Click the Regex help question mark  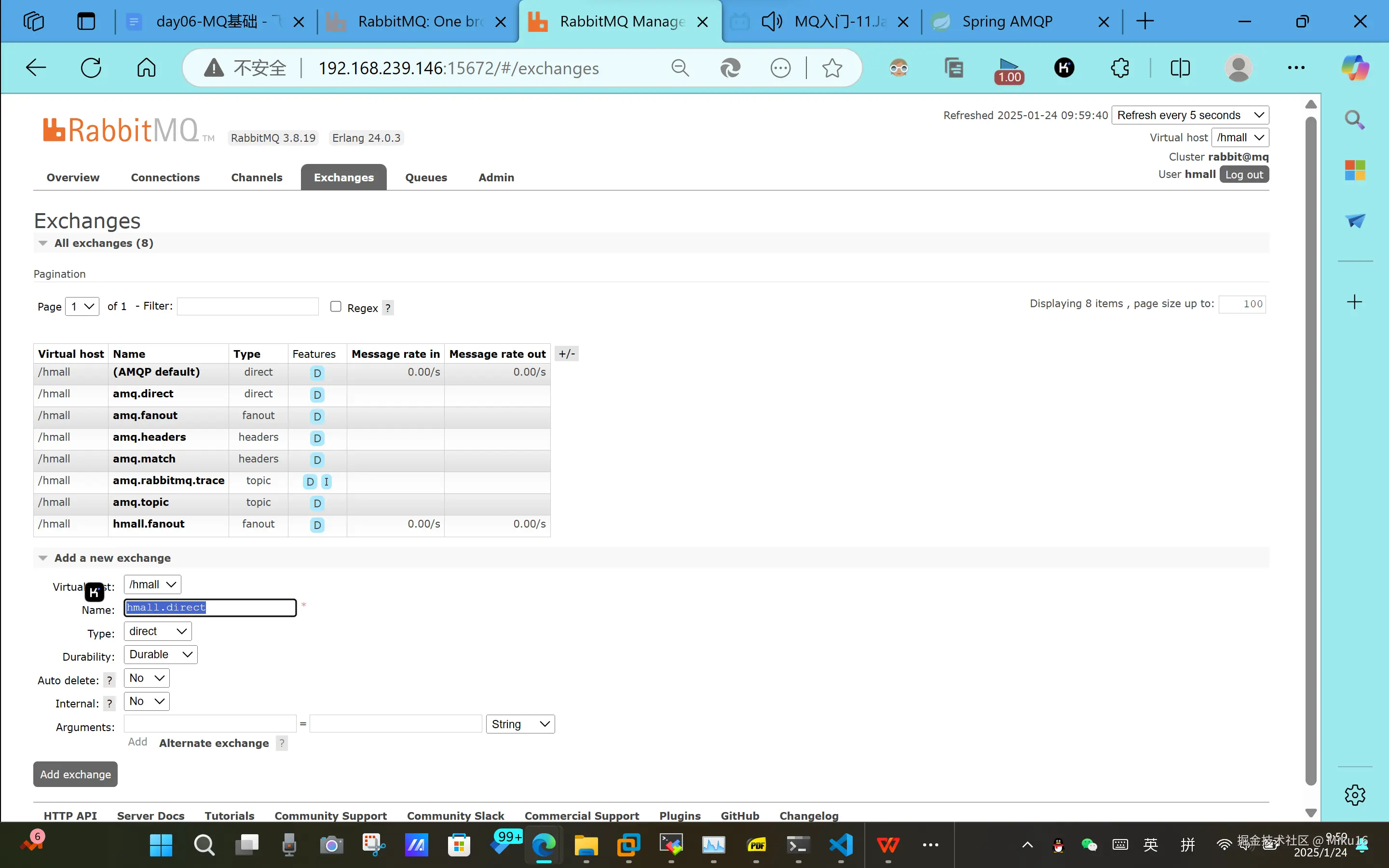pos(388,308)
